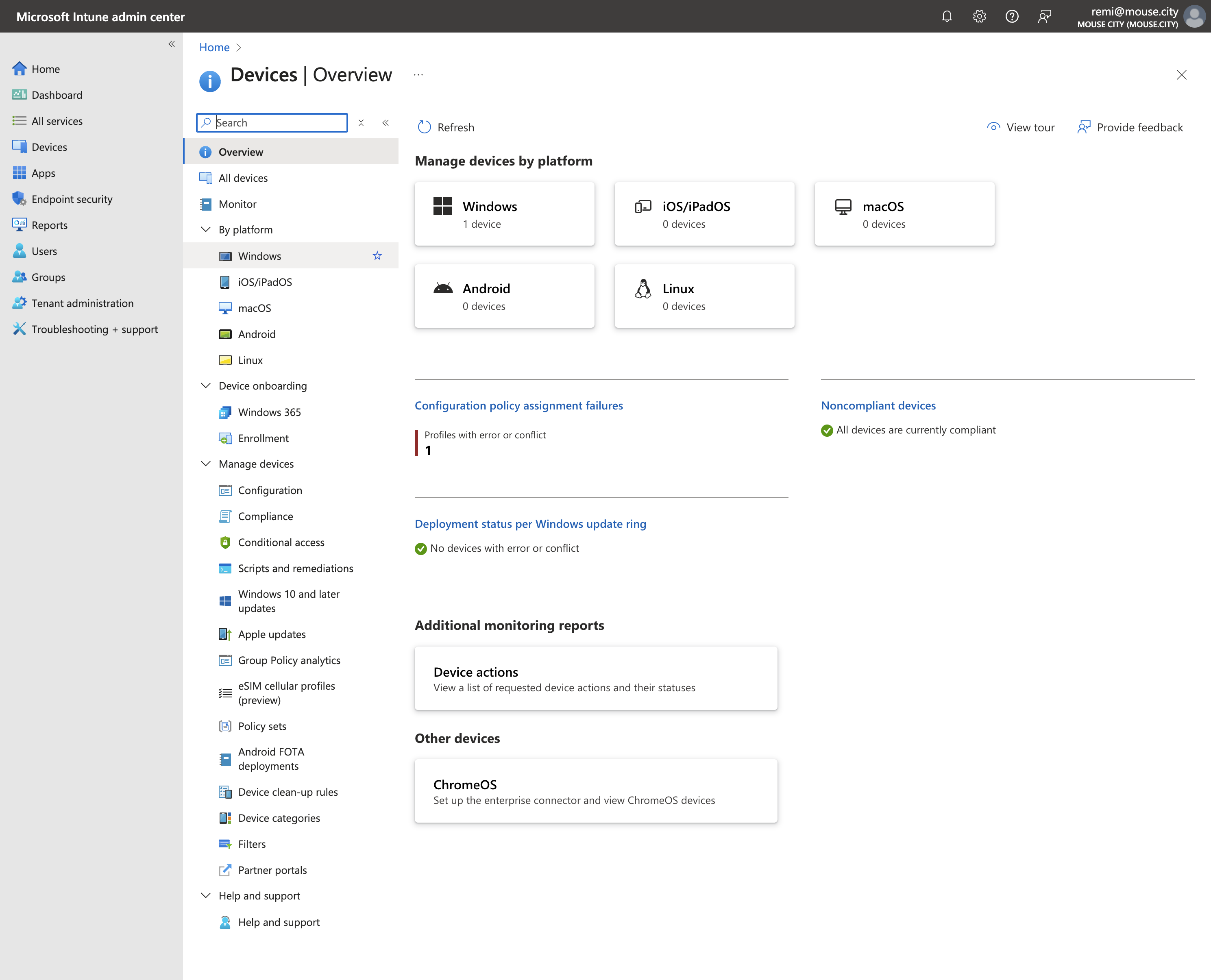This screenshot has width=1211, height=980.
Task: Open the Android platform card
Action: point(504,296)
